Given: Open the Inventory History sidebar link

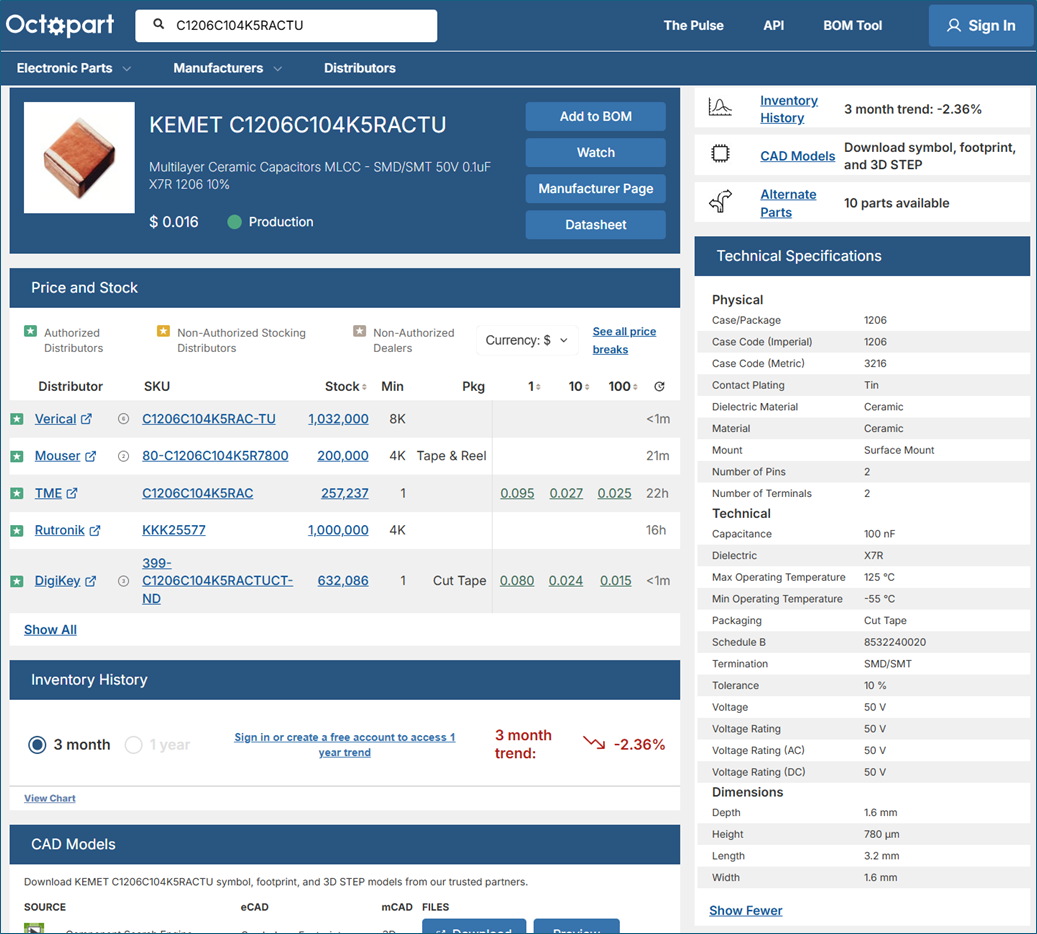Looking at the screenshot, I should [x=789, y=109].
